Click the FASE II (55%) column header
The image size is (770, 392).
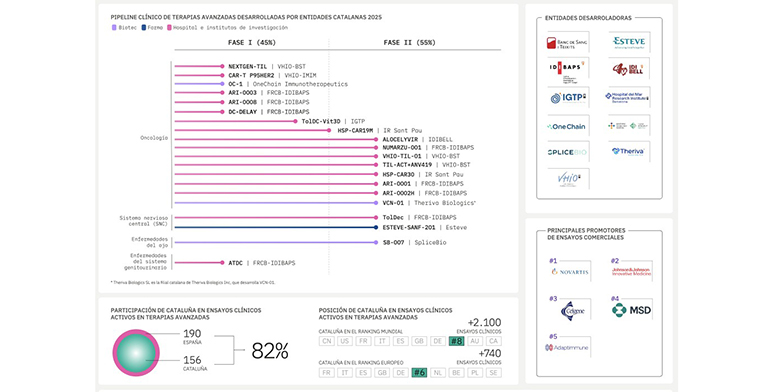pos(410,43)
